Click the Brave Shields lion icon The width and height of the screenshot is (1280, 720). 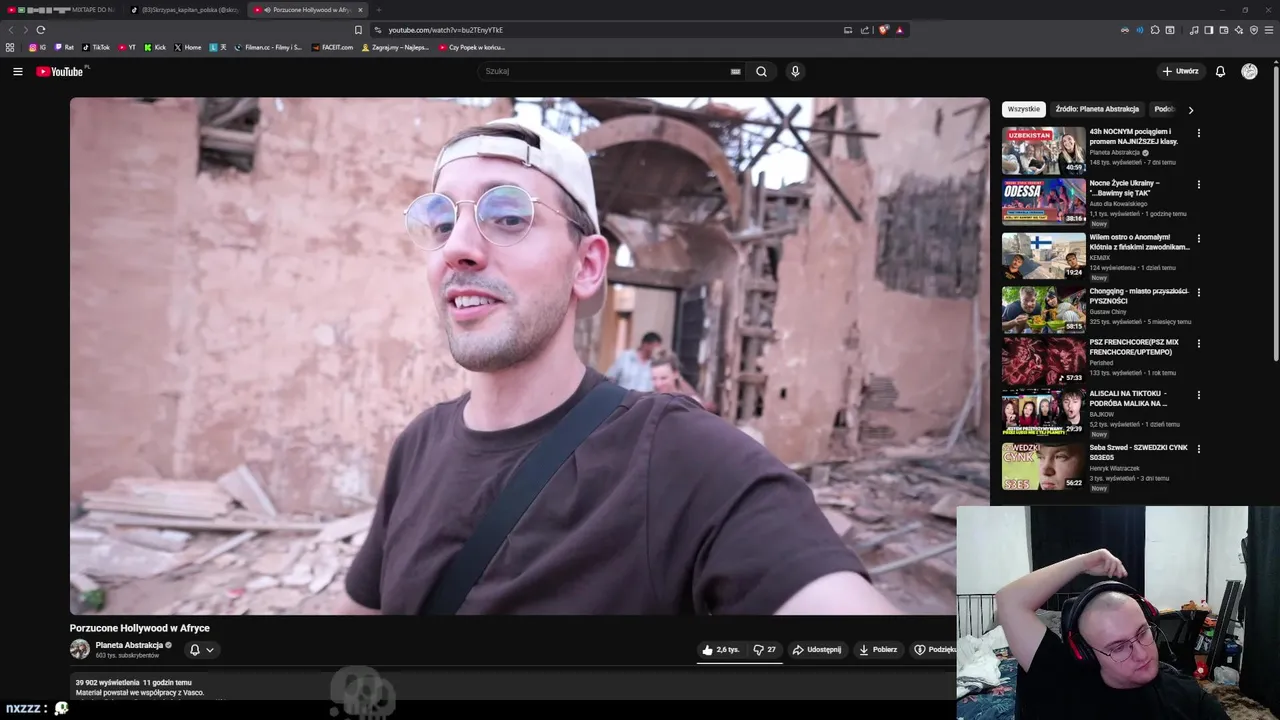tap(883, 30)
